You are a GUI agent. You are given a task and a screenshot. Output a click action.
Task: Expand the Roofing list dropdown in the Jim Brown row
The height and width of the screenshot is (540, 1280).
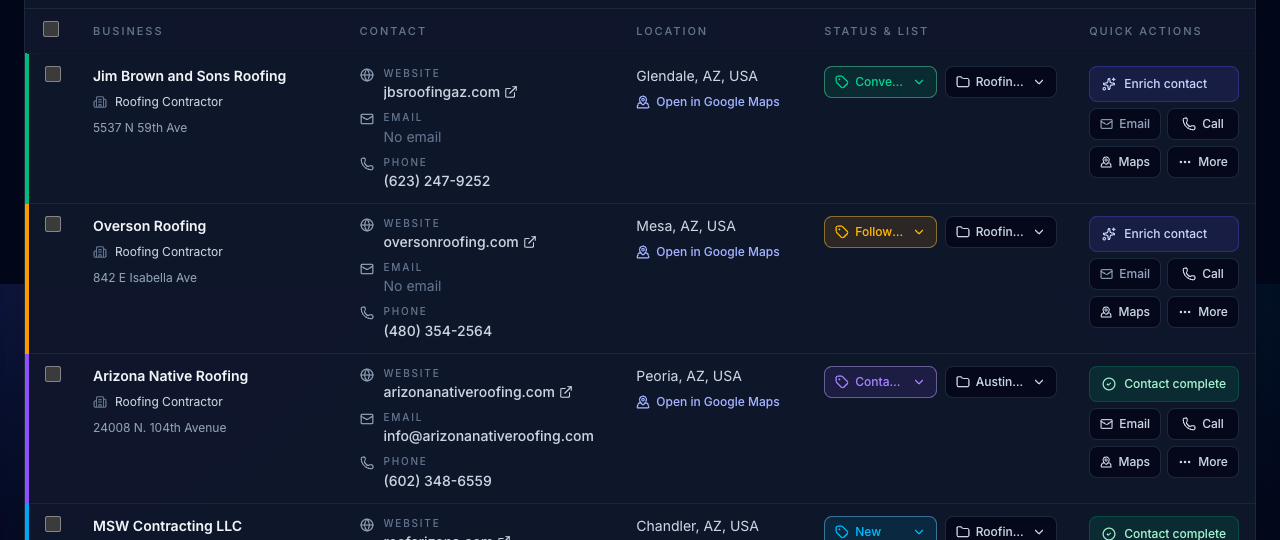(x=1001, y=82)
